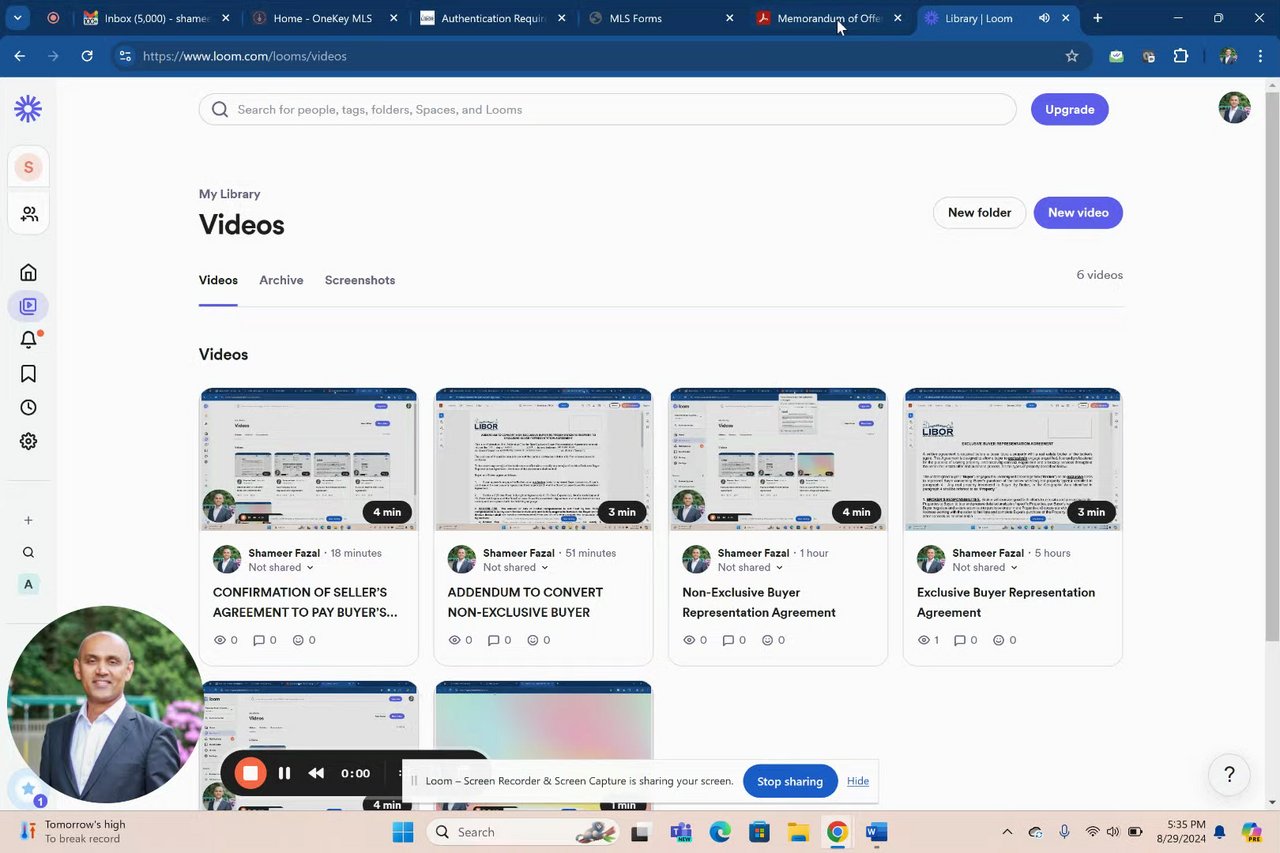Click the Loom search field

coord(608,109)
